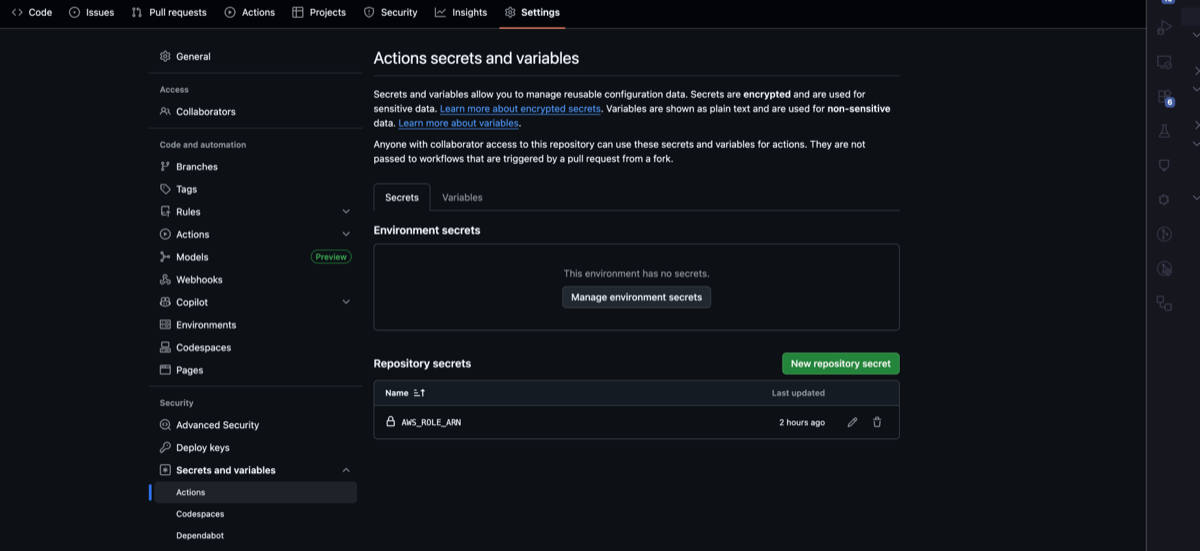Click the Environment secrets heading
This screenshot has width=1200, height=551.
coord(427,230)
